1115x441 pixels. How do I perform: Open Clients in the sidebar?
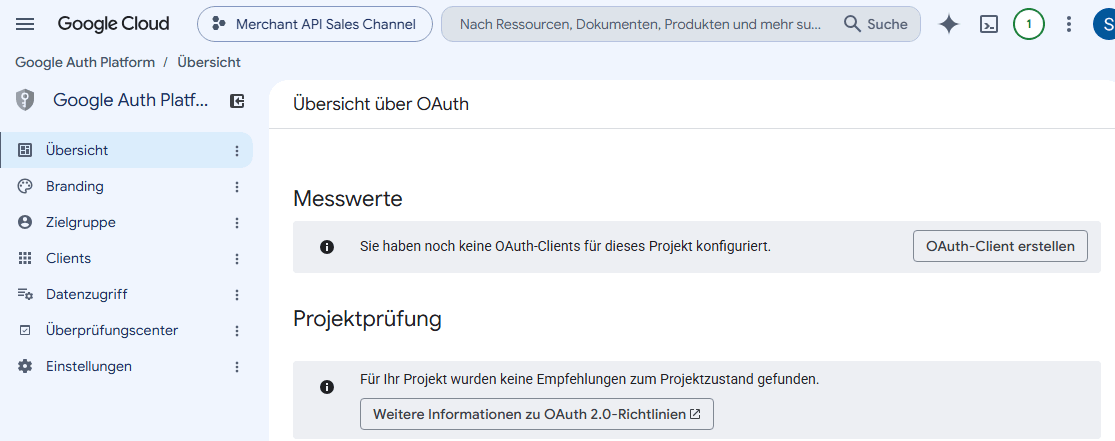127,258
